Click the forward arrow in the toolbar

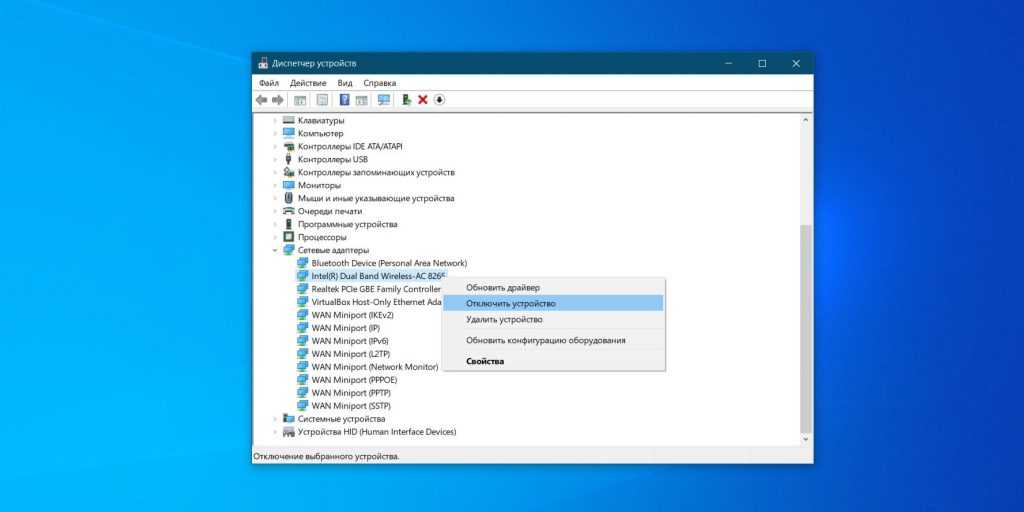[x=278, y=100]
